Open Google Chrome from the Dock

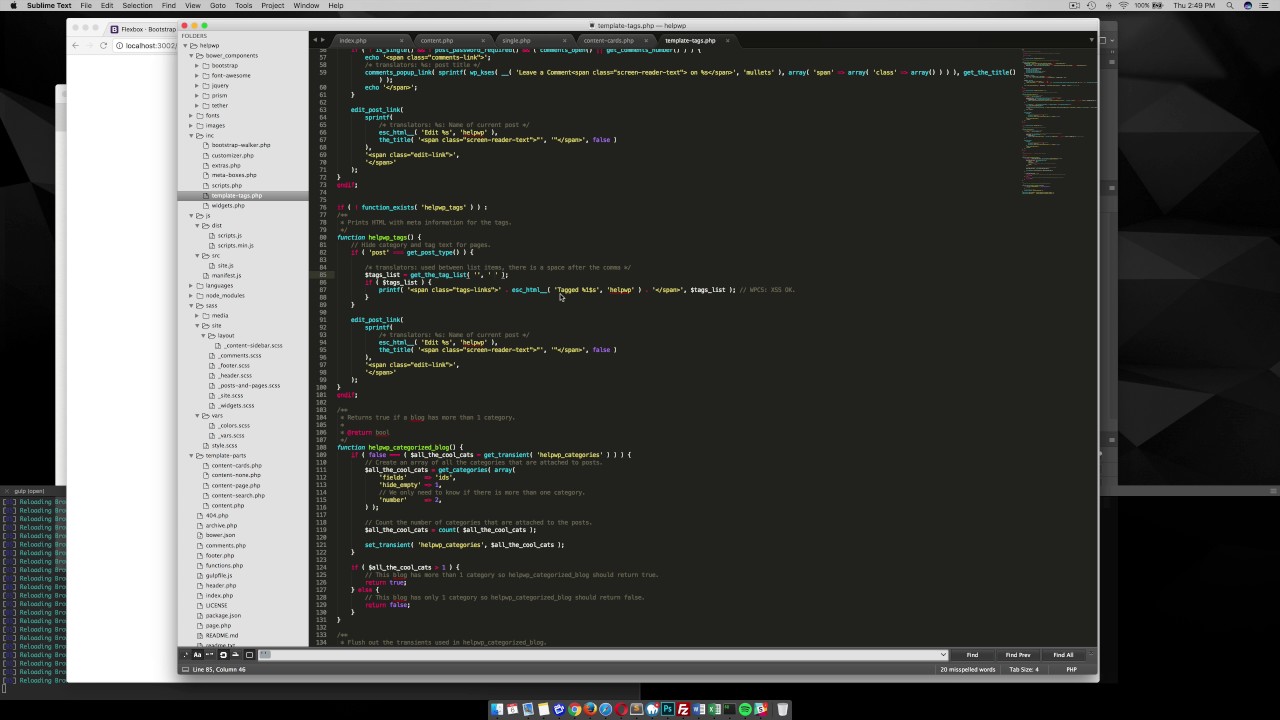(x=575, y=709)
